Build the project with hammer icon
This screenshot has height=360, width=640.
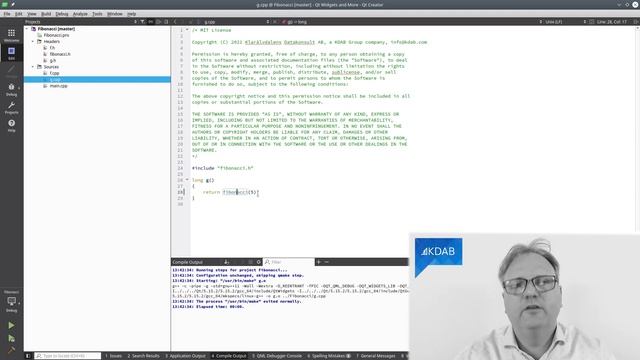pyautogui.click(x=11, y=350)
